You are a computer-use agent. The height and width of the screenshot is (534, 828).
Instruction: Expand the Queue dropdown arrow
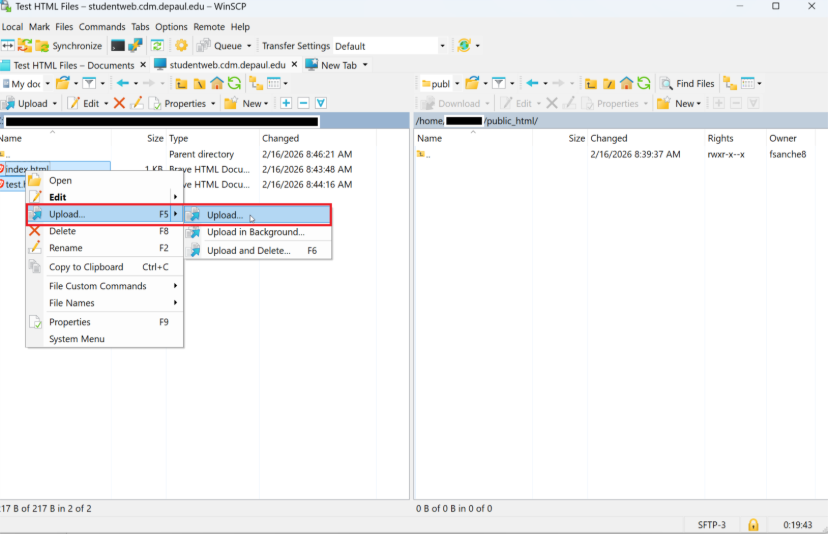point(249,46)
